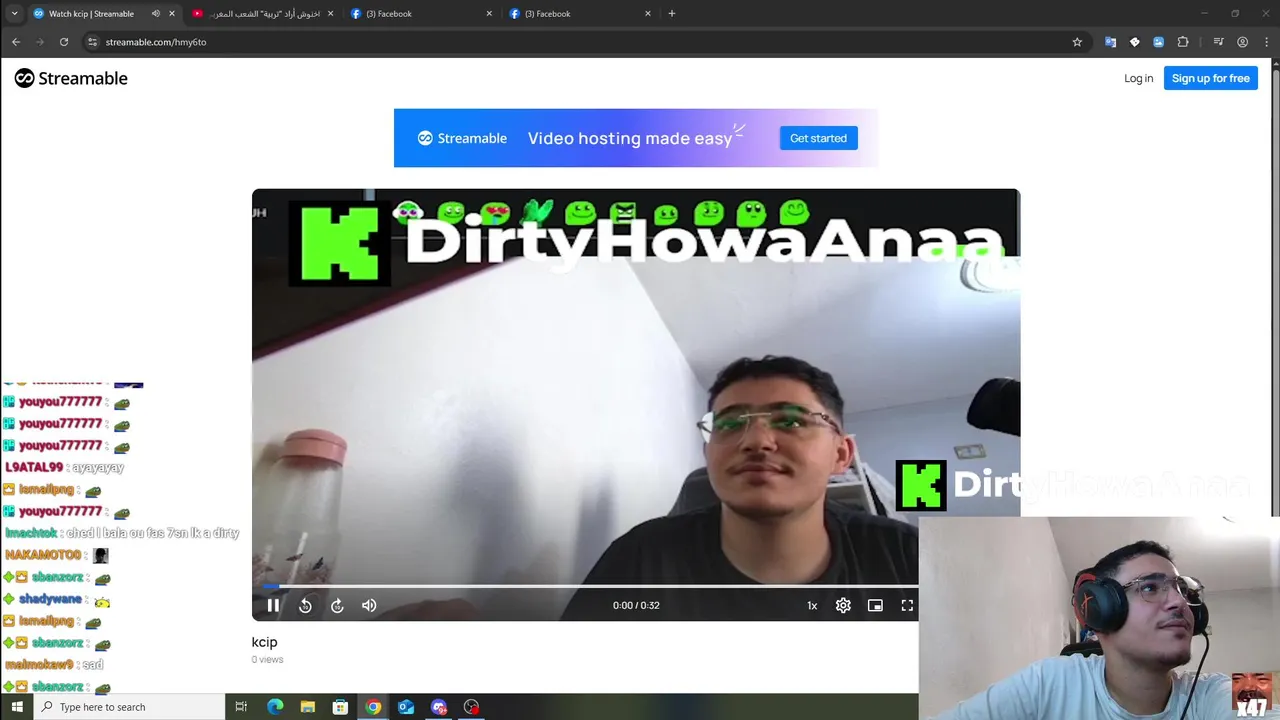Click the Streamable banner logo
Viewport: 1280px width, 720px height.
462,138
